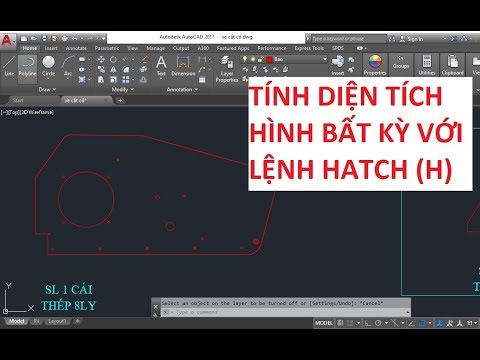
Task: Open the annotation scale 1:1 dropdown
Action: (471, 323)
